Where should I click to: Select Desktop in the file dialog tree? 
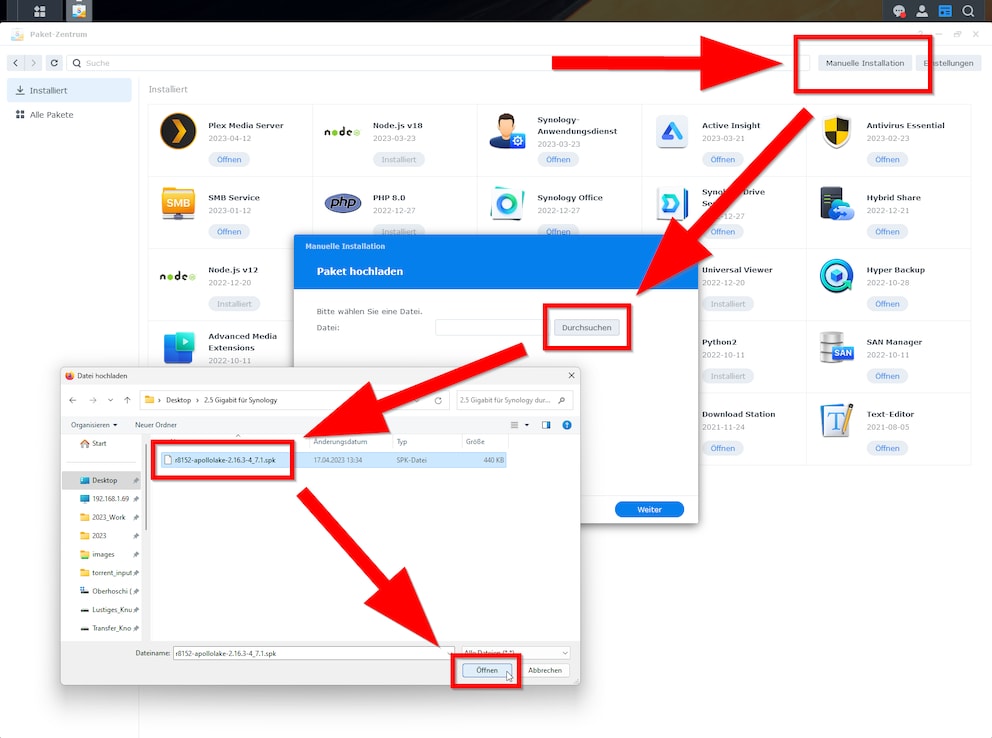pyautogui.click(x=101, y=480)
